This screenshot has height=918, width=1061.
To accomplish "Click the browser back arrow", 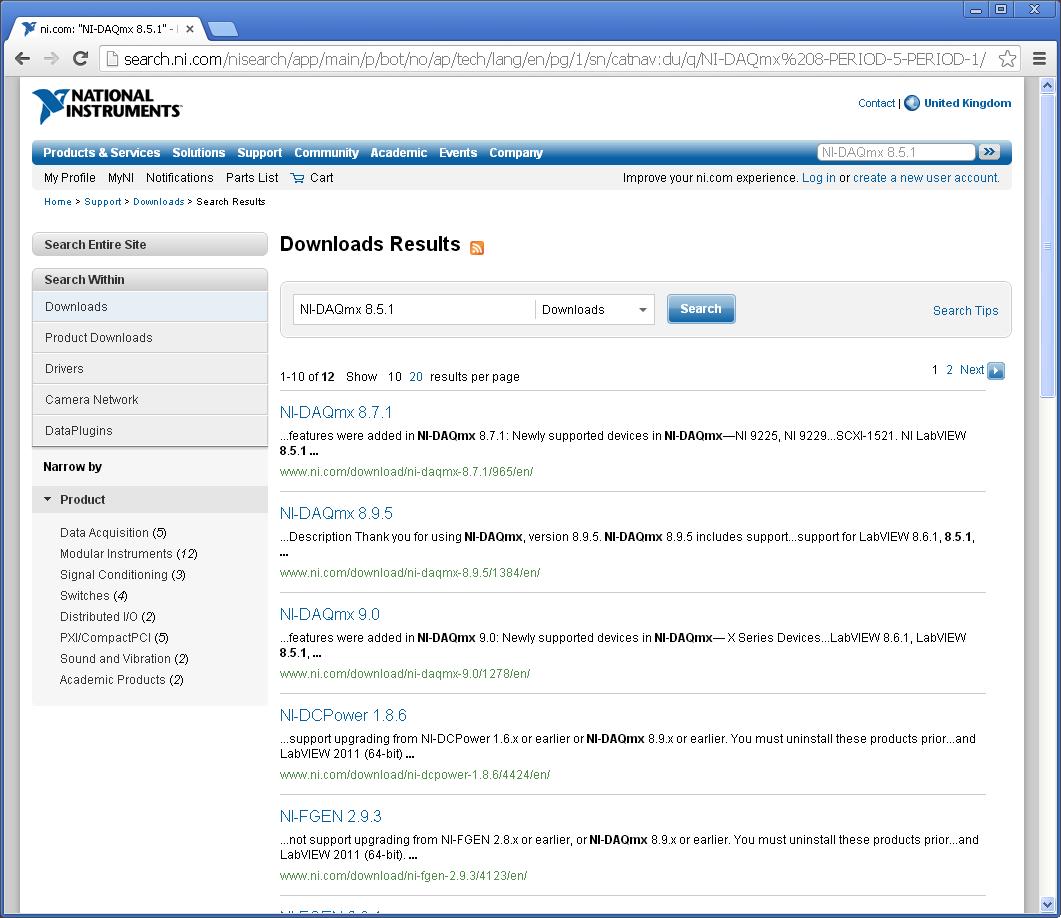I will click(22, 59).
